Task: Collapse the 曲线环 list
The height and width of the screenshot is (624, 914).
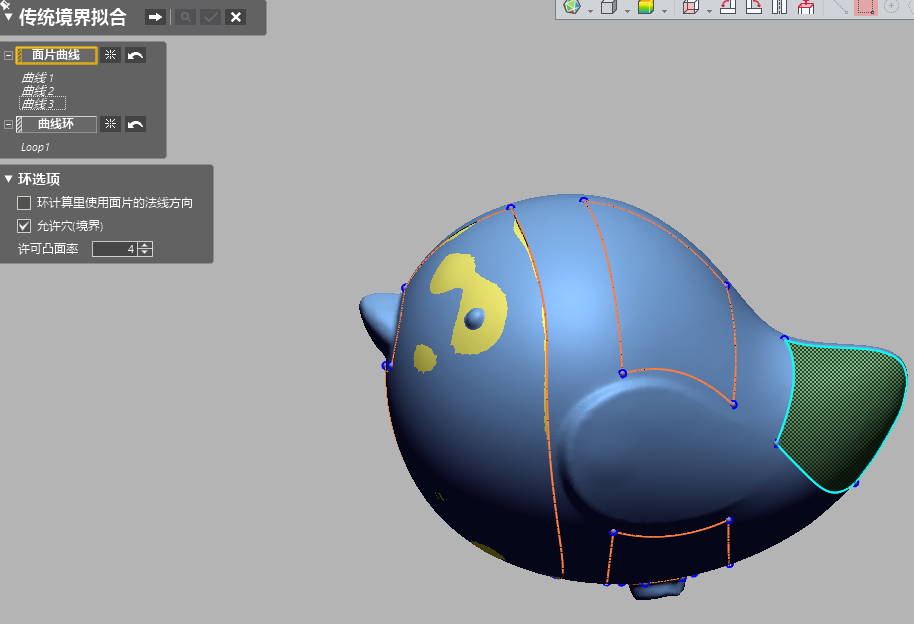Action: [x=8, y=124]
